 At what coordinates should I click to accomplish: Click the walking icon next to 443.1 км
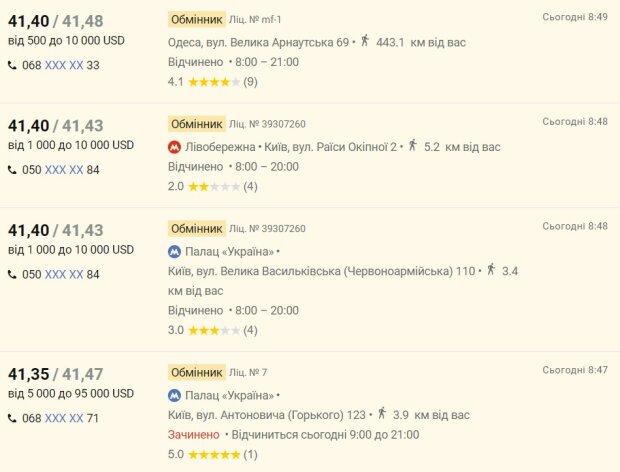pyautogui.click(x=365, y=40)
